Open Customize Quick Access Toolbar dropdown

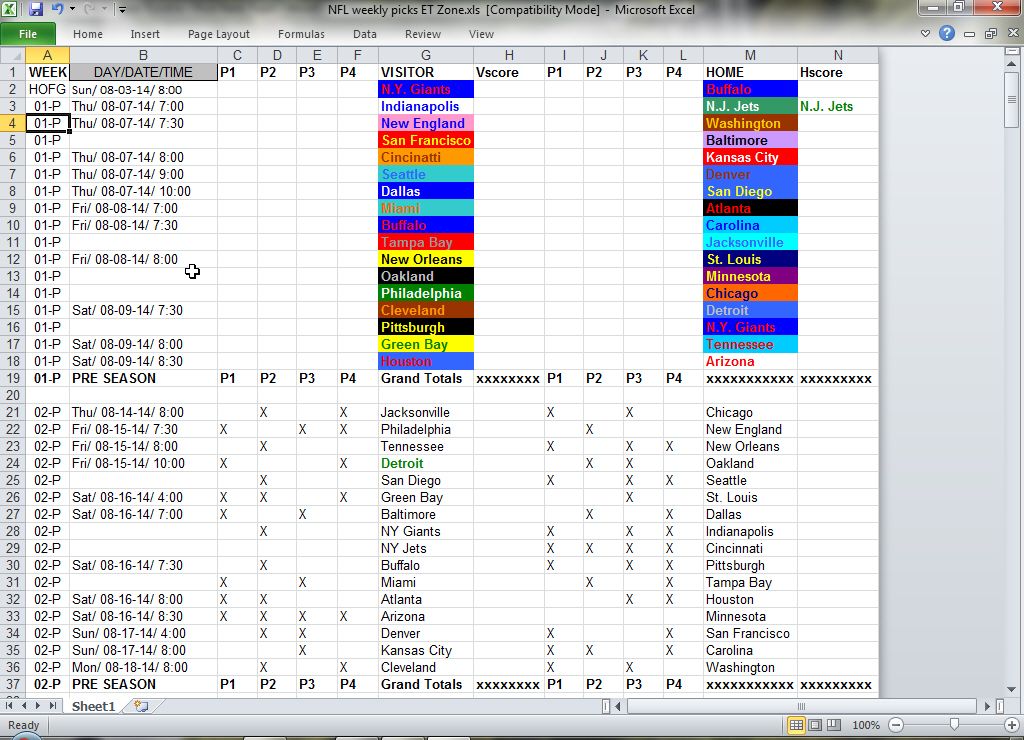click(x=122, y=10)
